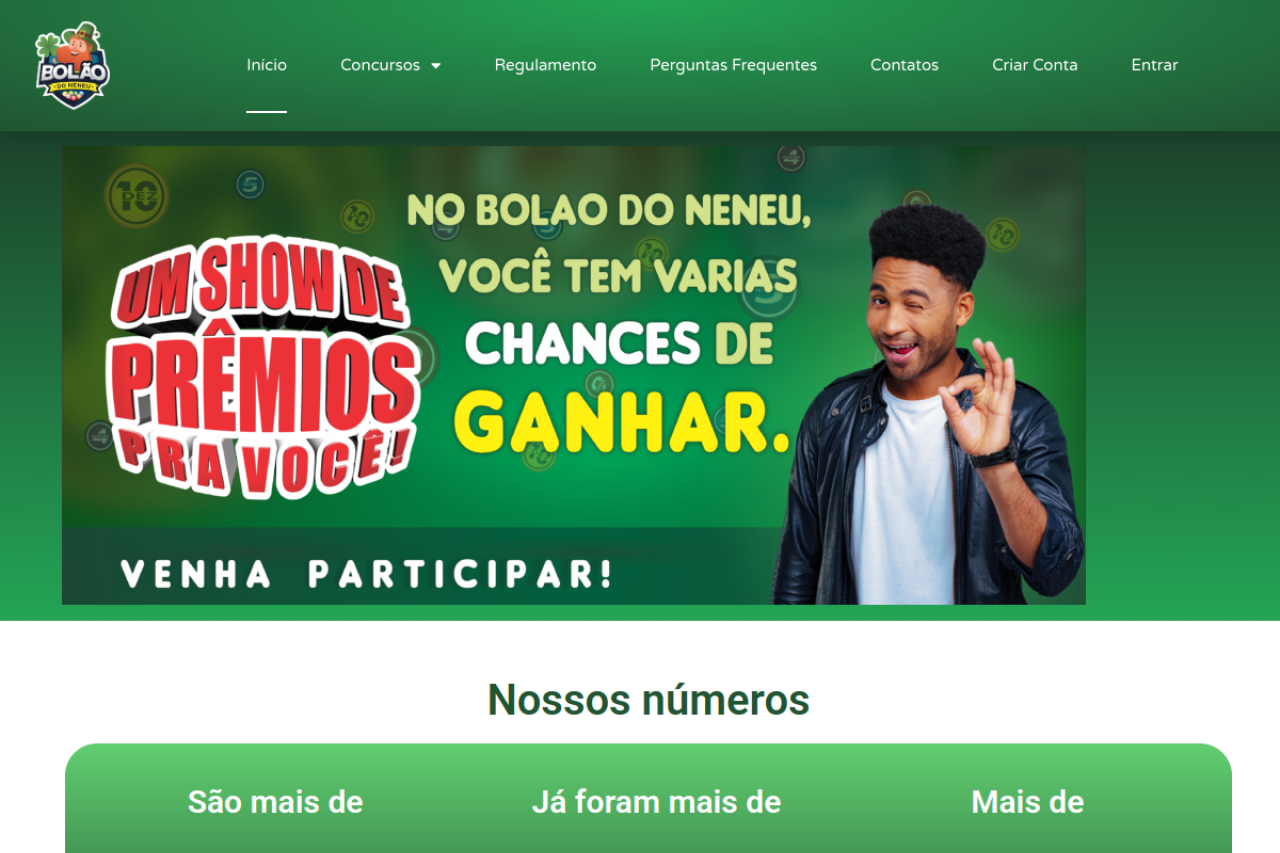Click the winking man in the banner
This screenshot has height=853, width=1280.
coord(928,405)
